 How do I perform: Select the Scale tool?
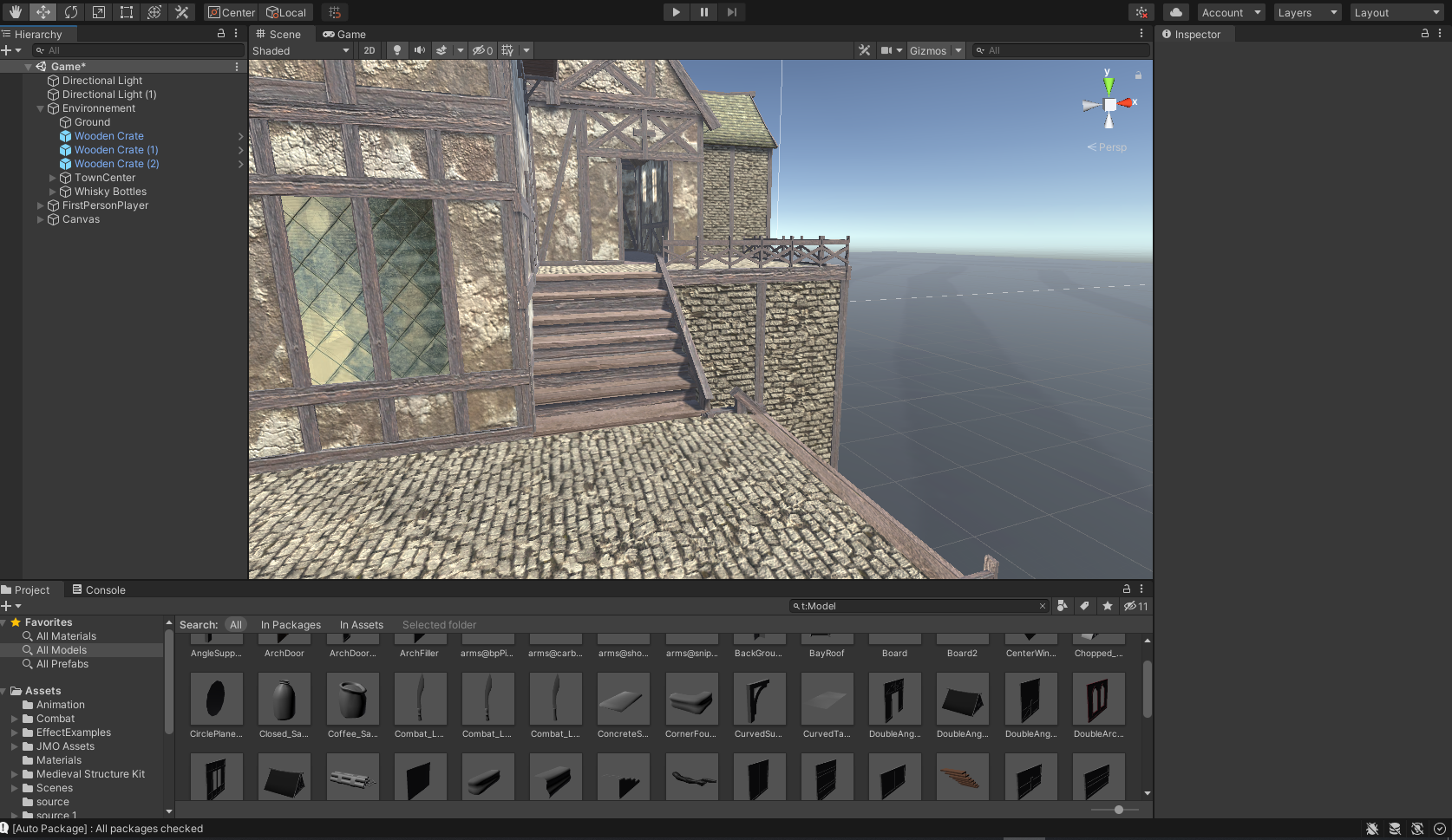(x=99, y=12)
